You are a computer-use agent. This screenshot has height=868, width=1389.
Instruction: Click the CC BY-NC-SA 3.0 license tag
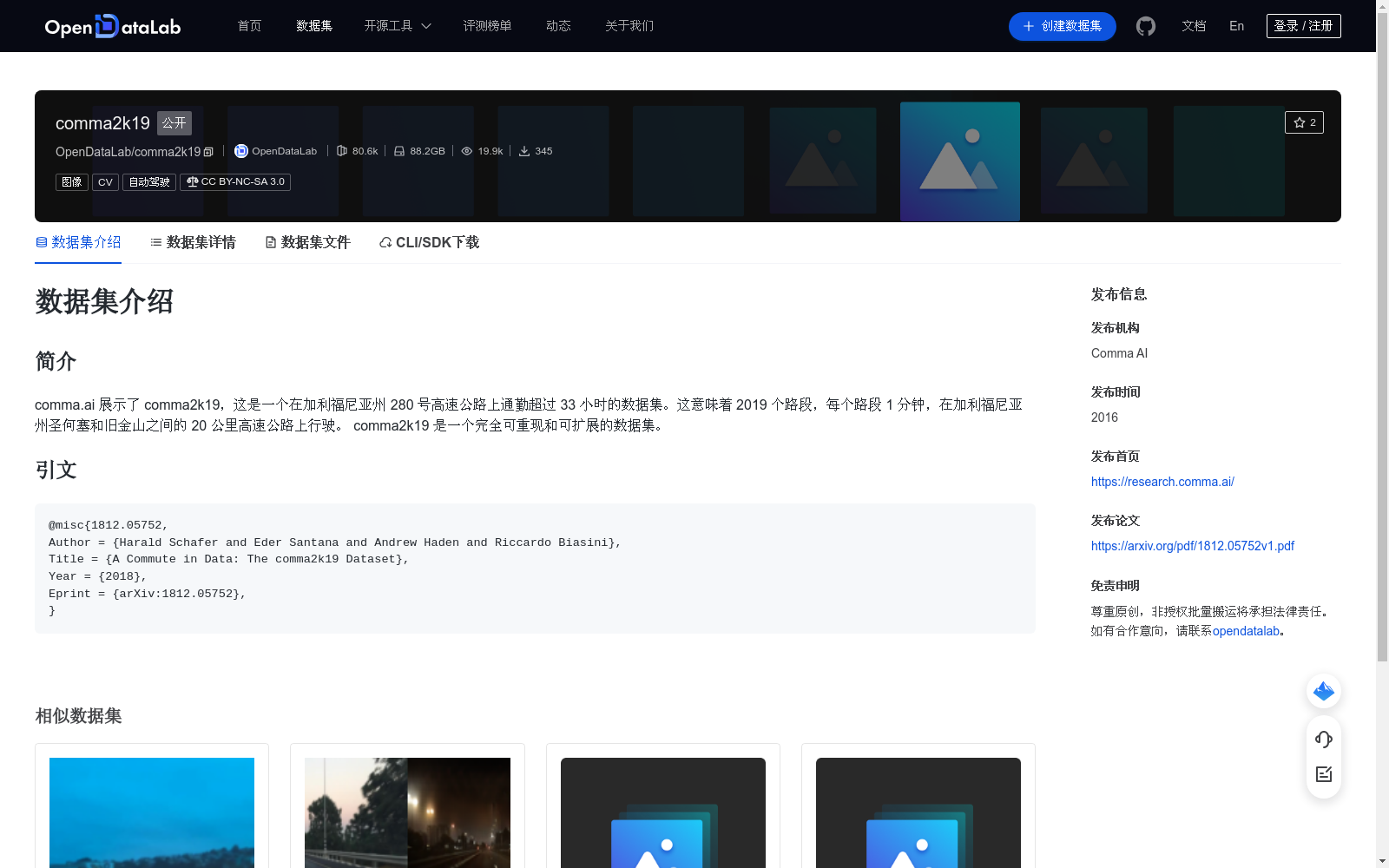tap(235, 182)
